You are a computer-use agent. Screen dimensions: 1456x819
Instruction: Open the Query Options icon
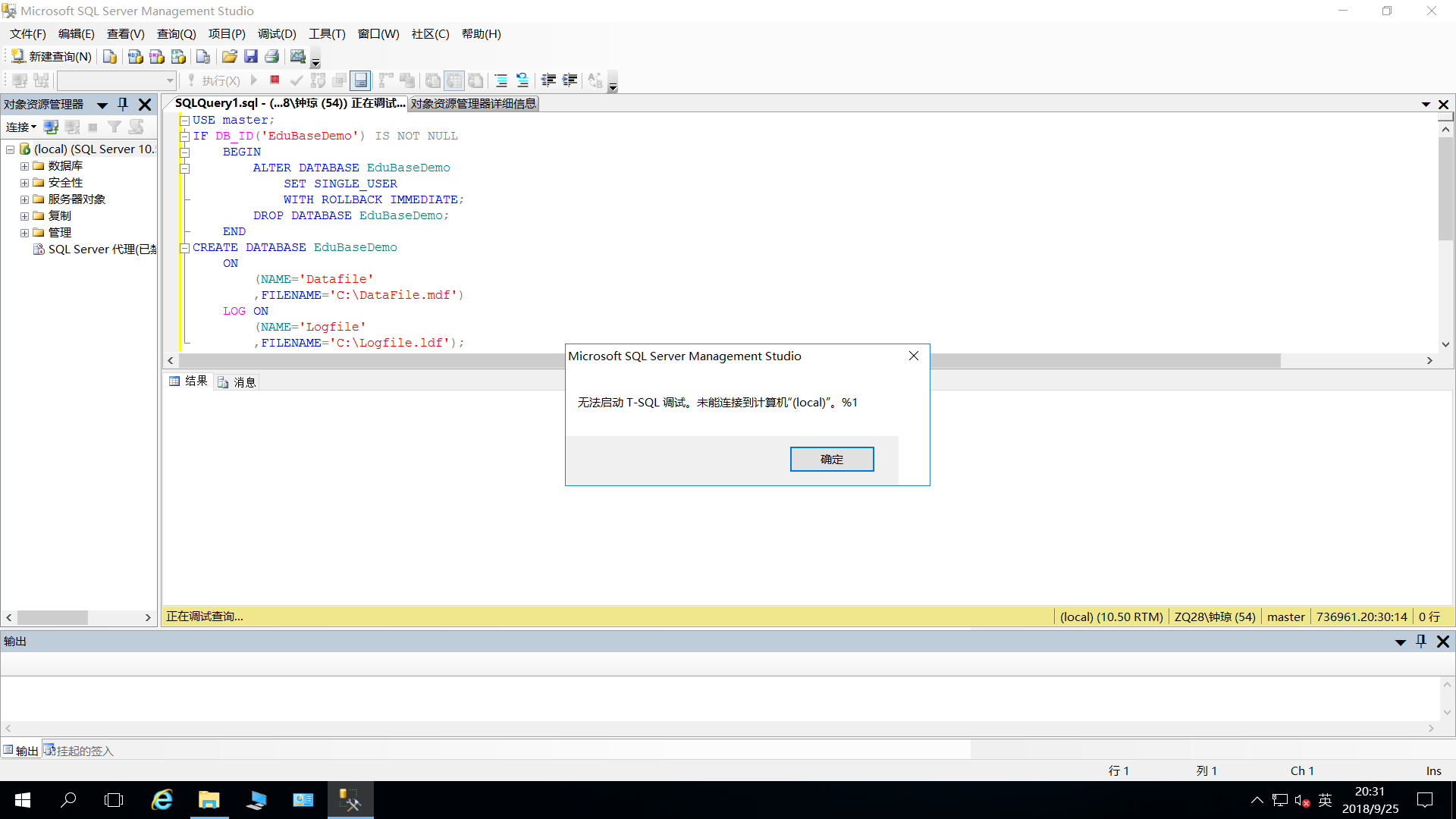[x=340, y=80]
